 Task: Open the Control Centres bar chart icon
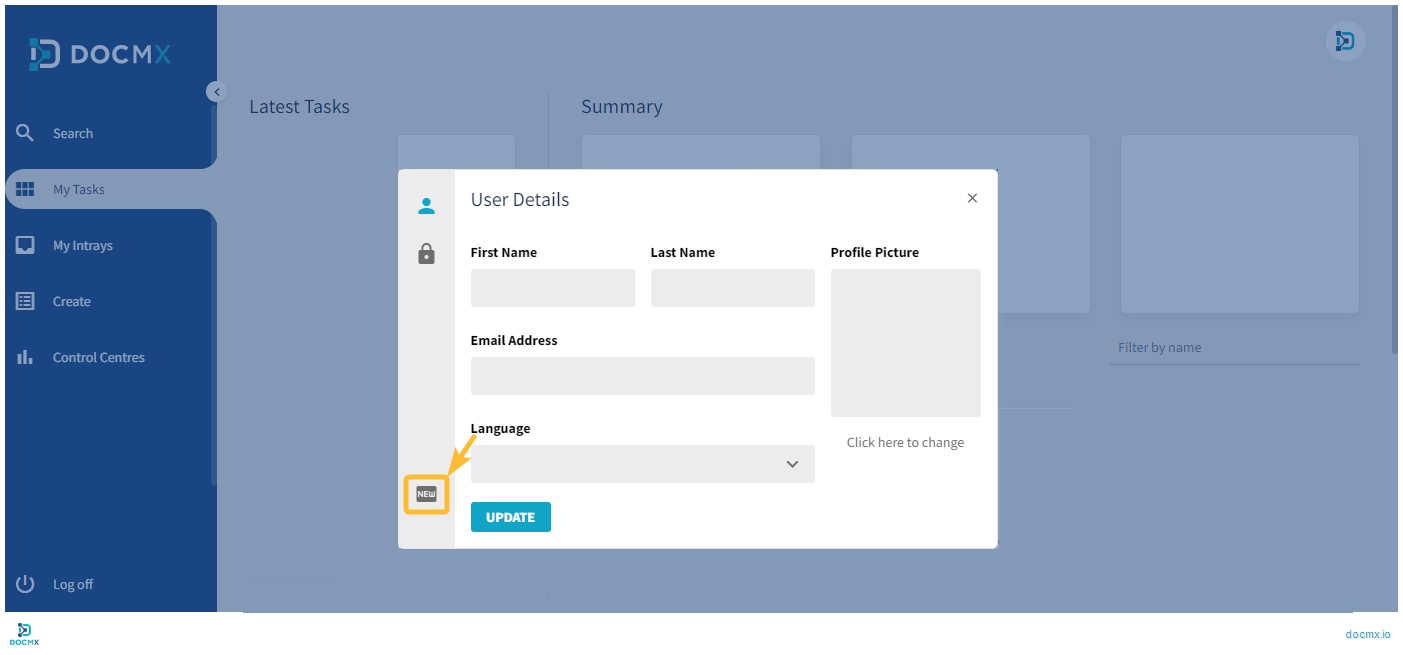[x=25, y=356]
